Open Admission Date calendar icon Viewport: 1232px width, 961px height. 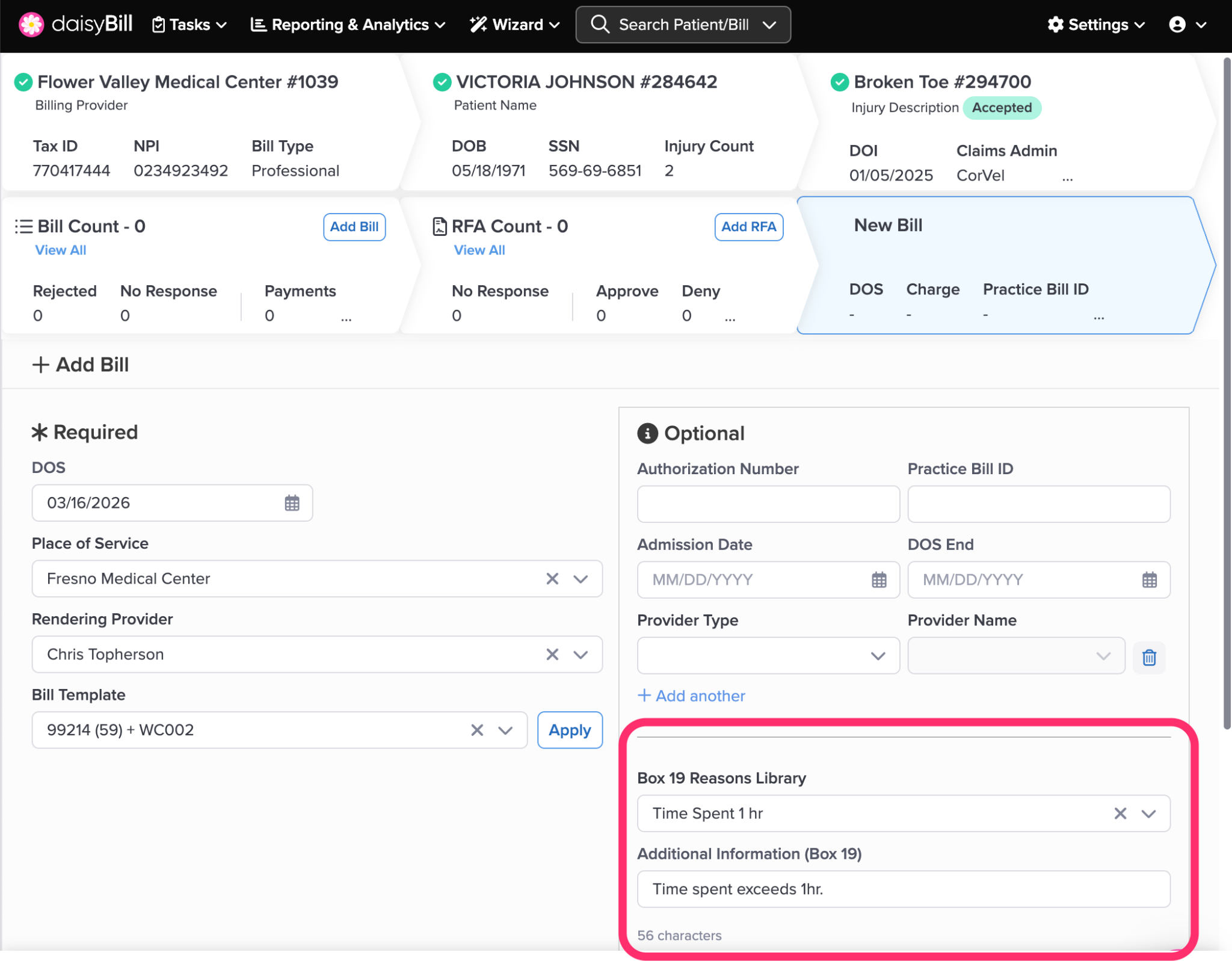coord(879,579)
